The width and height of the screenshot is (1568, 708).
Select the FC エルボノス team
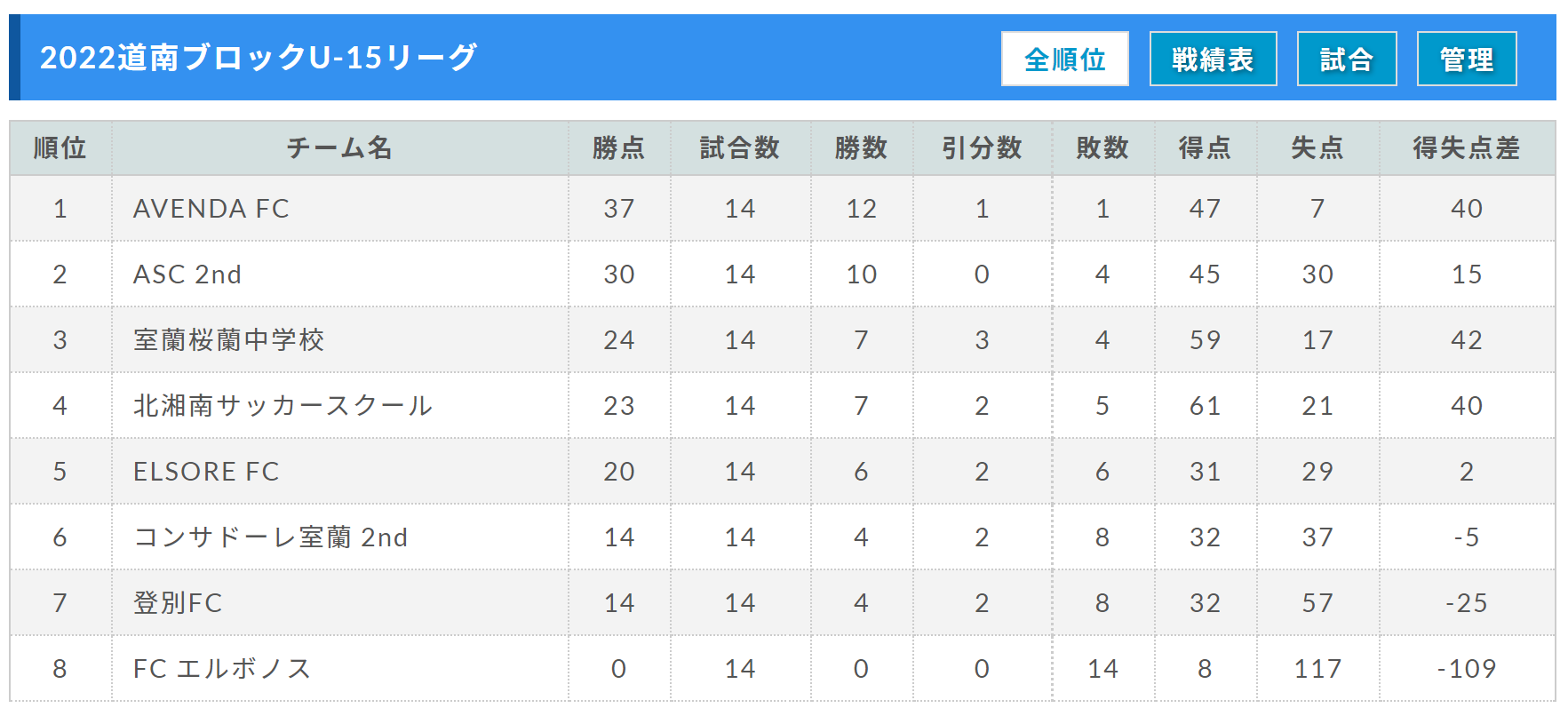pyautogui.click(x=222, y=669)
